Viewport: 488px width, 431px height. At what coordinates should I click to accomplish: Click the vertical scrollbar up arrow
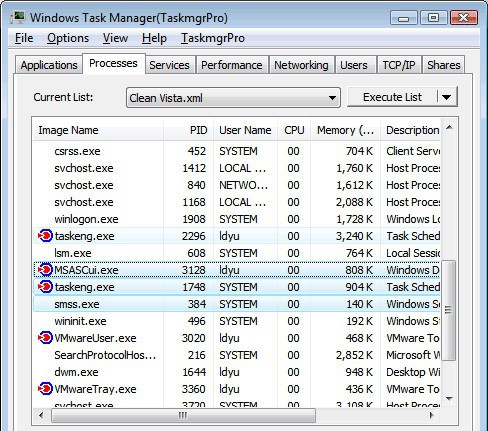click(x=449, y=127)
